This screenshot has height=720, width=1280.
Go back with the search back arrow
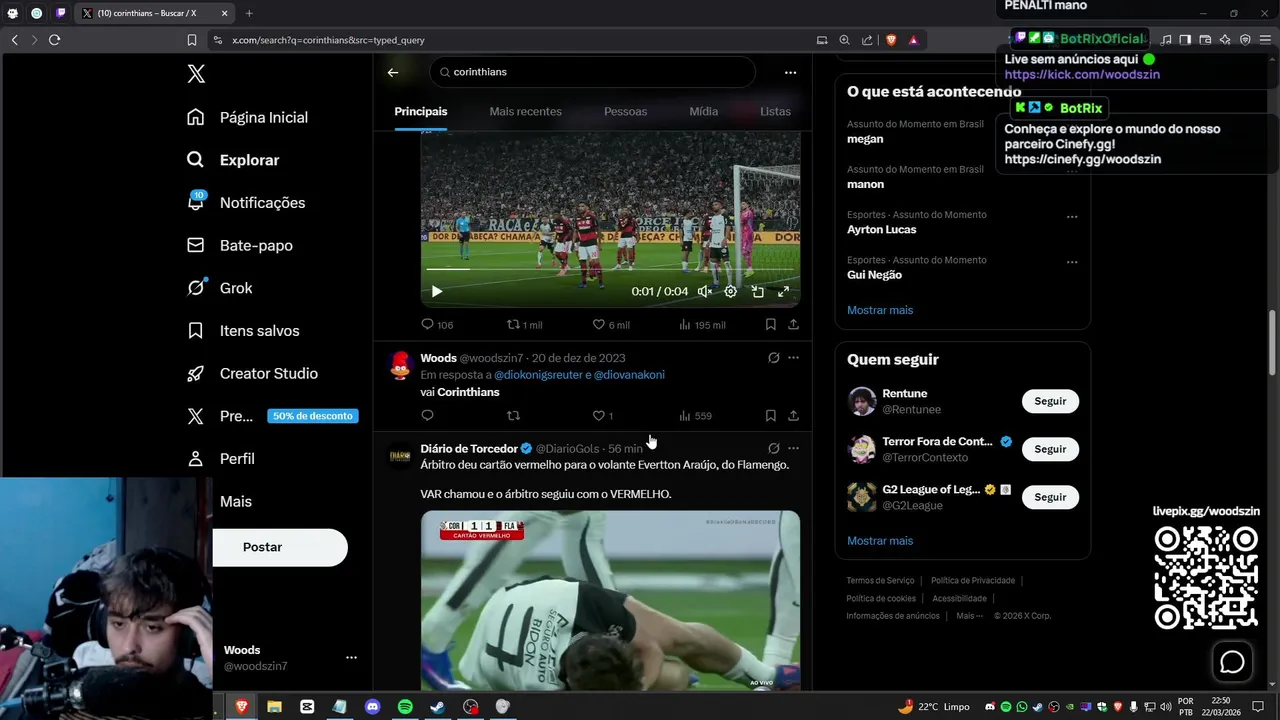[x=393, y=72]
